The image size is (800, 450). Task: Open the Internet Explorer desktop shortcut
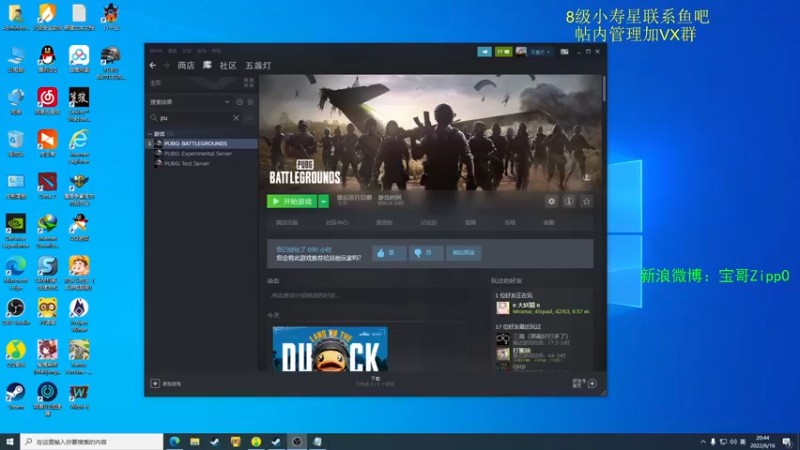(x=79, y=147)
